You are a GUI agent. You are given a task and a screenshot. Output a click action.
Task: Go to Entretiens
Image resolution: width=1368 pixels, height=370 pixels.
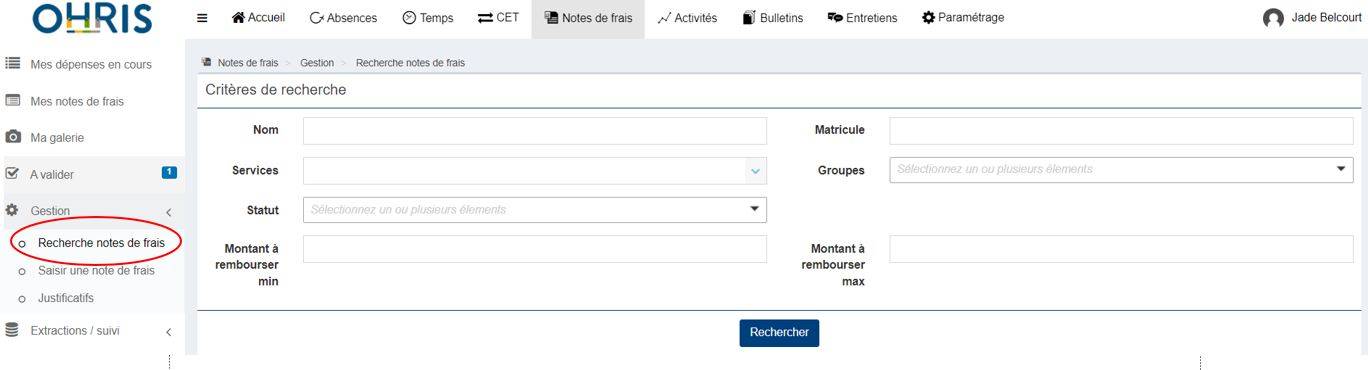(x=862, y=18)
